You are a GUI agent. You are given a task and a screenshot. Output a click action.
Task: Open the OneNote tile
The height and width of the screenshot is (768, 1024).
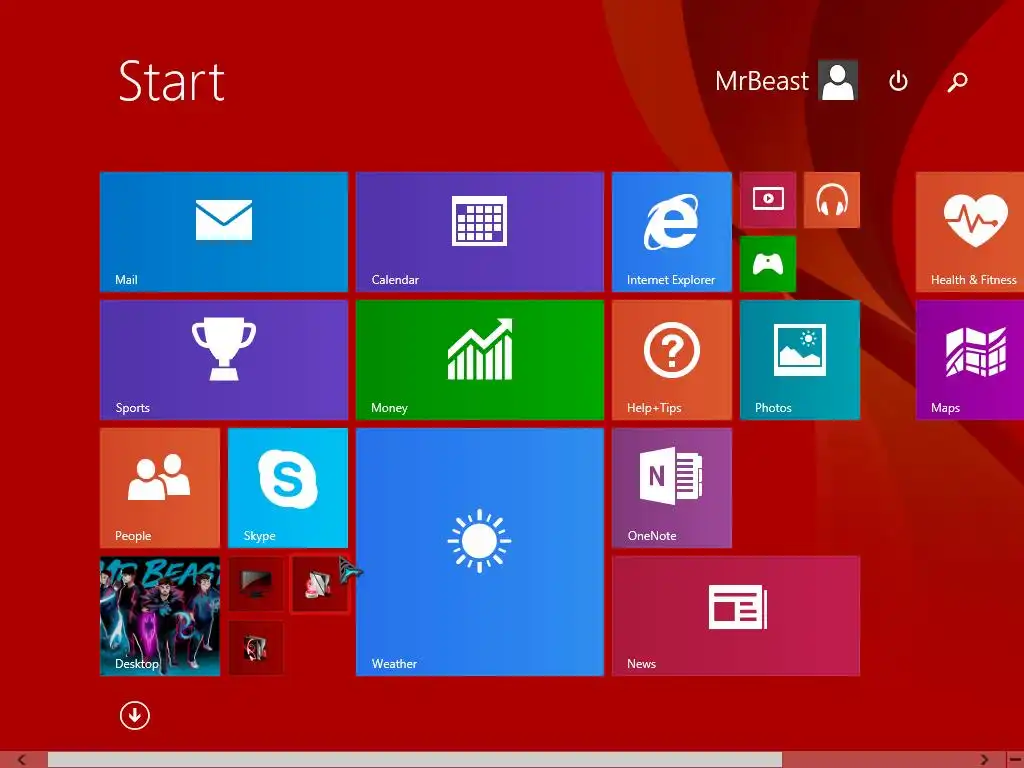[672, 488]
